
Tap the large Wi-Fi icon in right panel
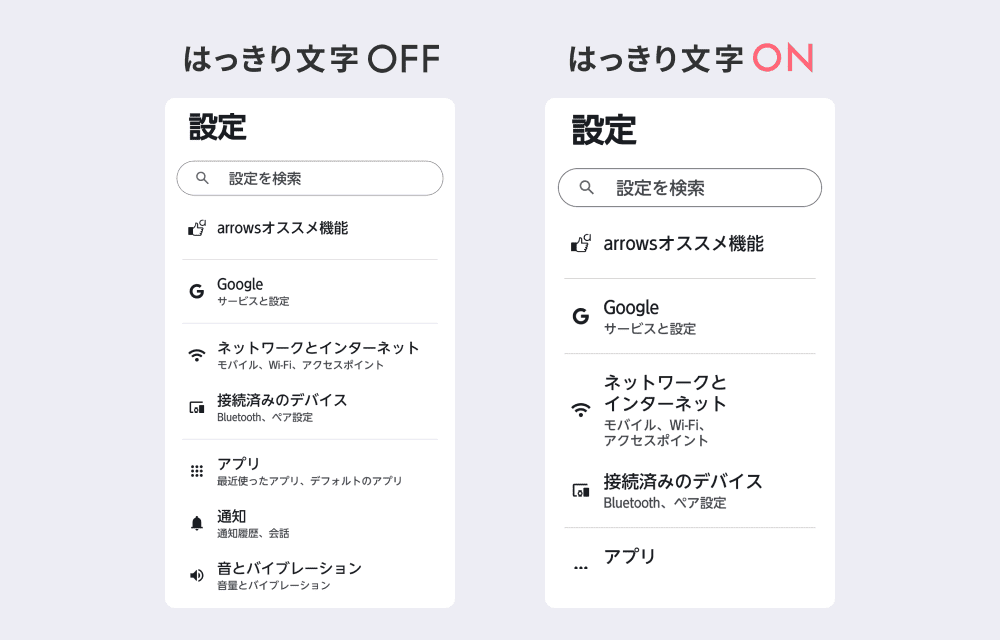point(580,410)
